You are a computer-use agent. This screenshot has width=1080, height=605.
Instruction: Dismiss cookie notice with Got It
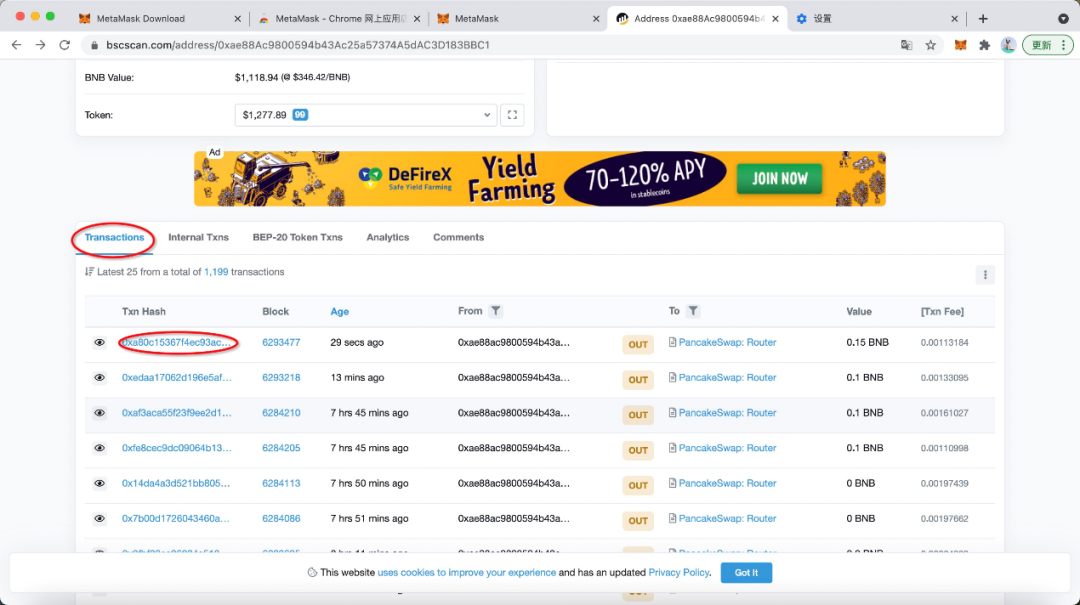tap(746, 573)
